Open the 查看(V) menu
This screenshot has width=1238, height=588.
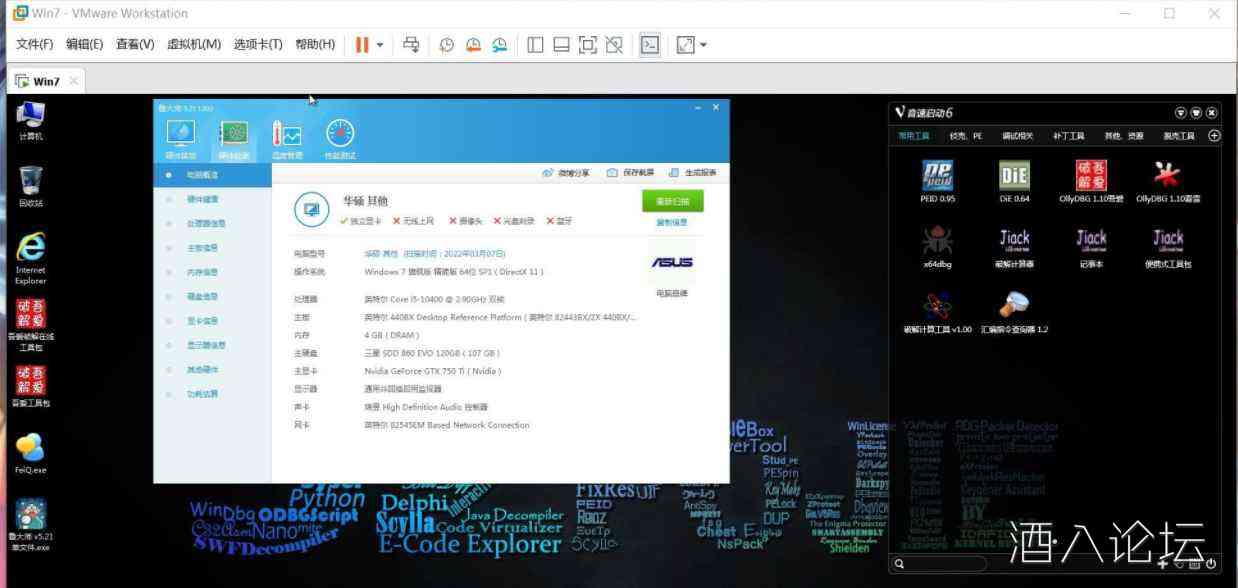135,44
